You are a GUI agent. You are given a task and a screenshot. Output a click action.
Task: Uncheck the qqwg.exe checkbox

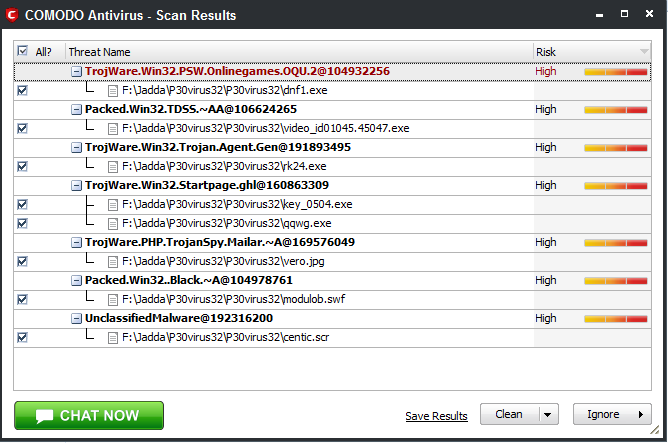(22, 223)
